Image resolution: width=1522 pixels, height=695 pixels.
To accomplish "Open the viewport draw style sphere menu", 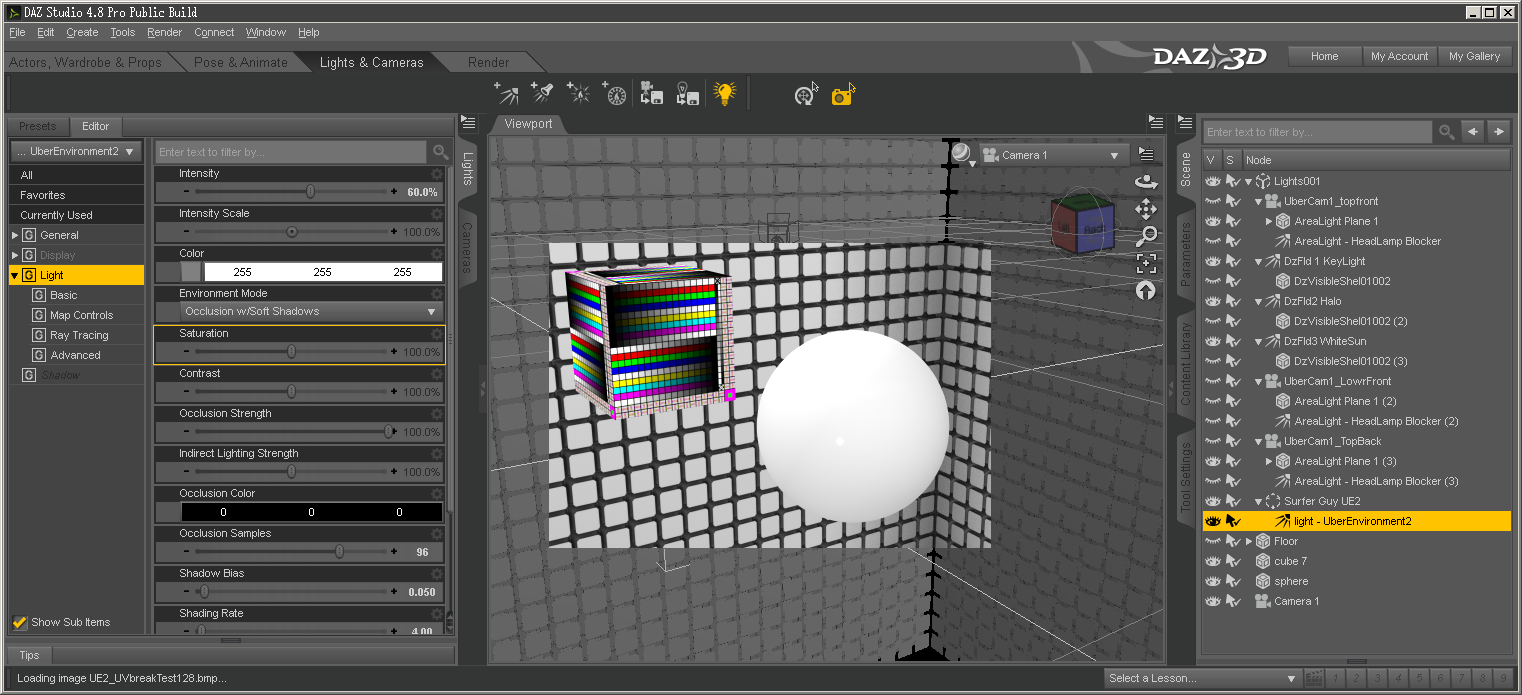I will (x=962, y=154).
